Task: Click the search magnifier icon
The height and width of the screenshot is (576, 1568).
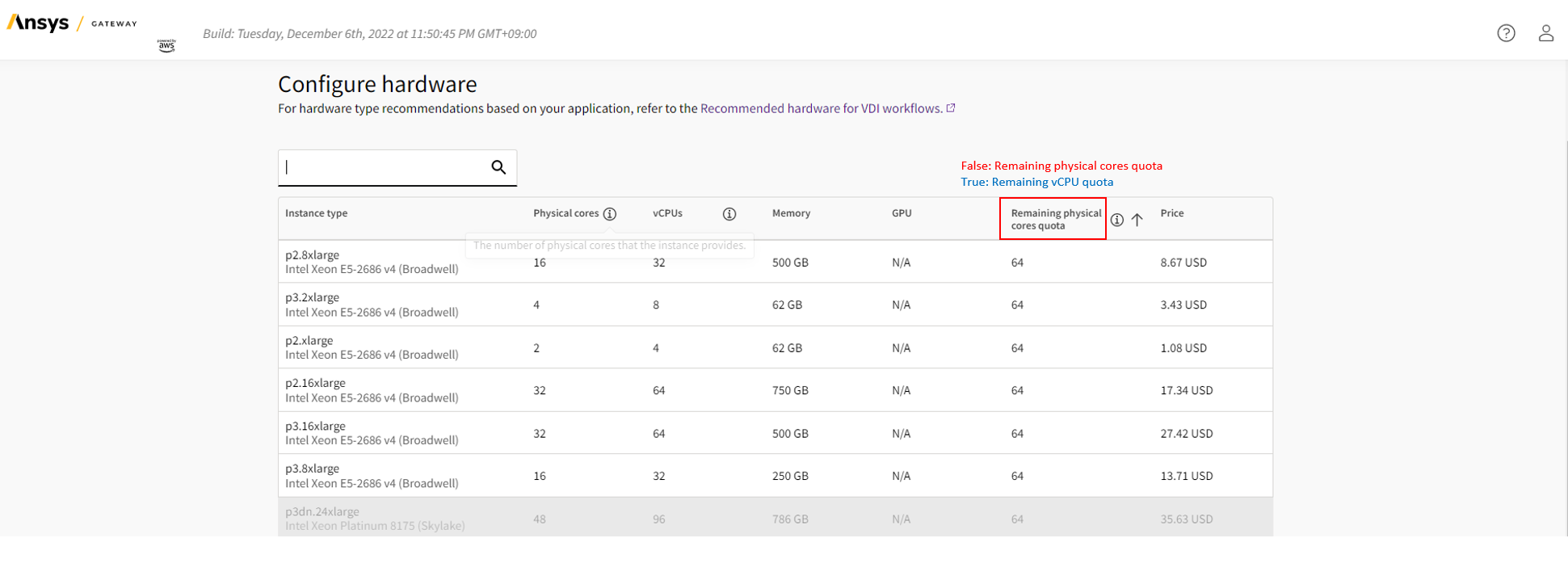Action: (x=498, y=167)
